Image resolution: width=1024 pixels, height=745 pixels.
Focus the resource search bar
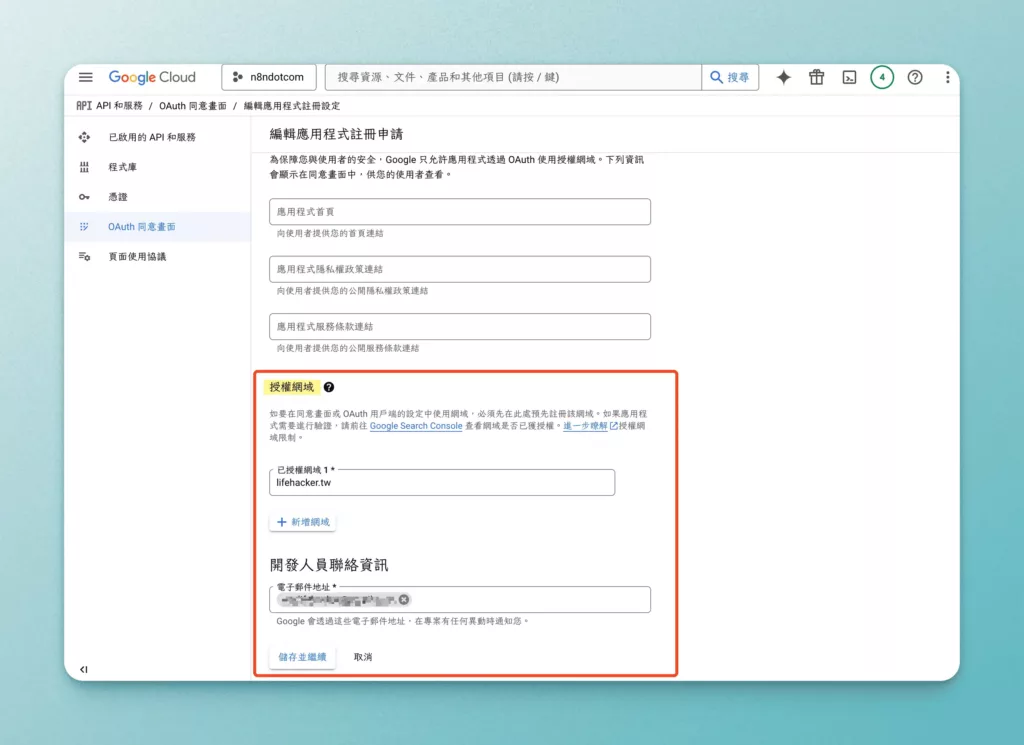tap(513, 77)
